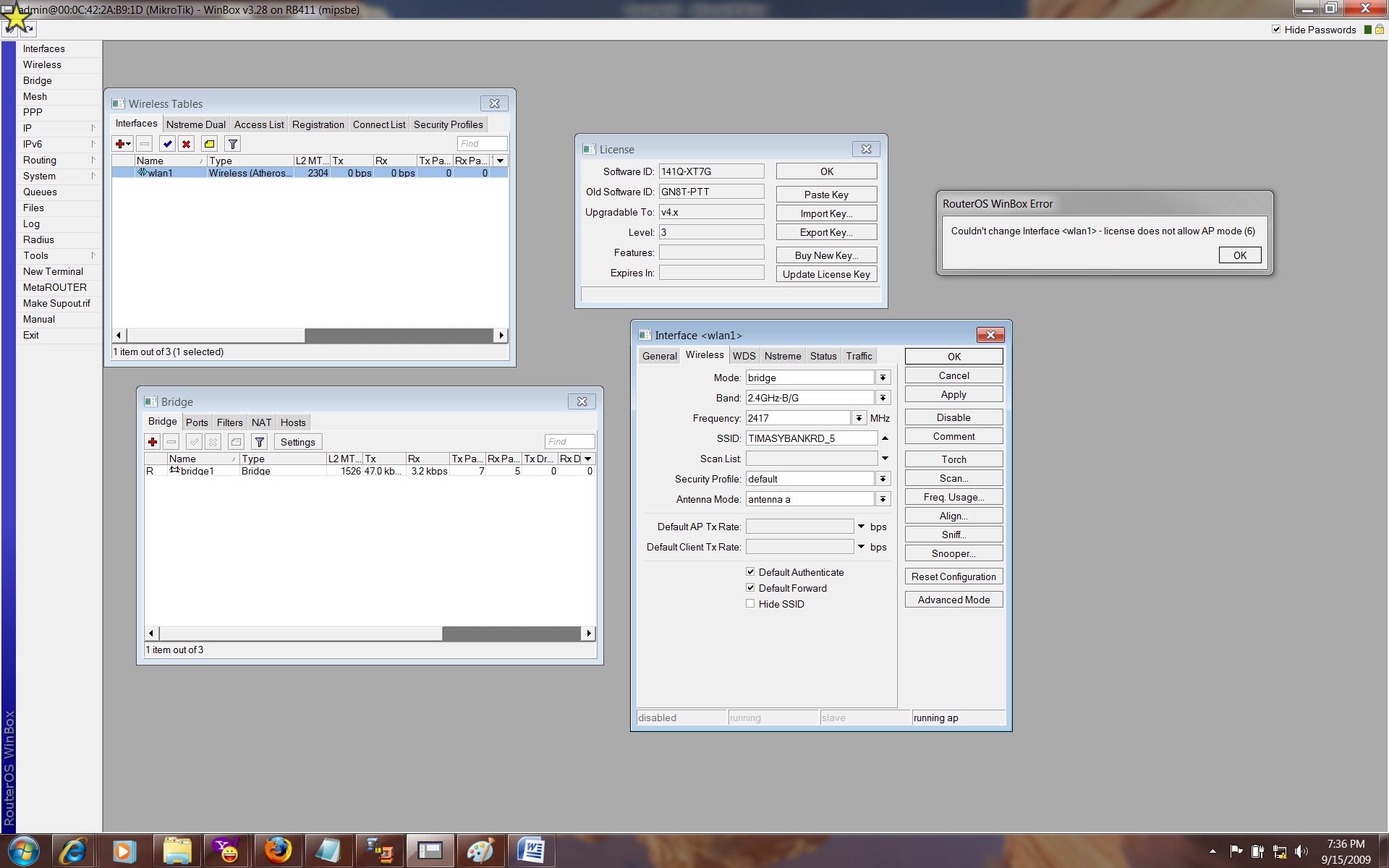
Task: Expand the Band dropdown 2.4GHz-B/G
Action: point(883,398)
